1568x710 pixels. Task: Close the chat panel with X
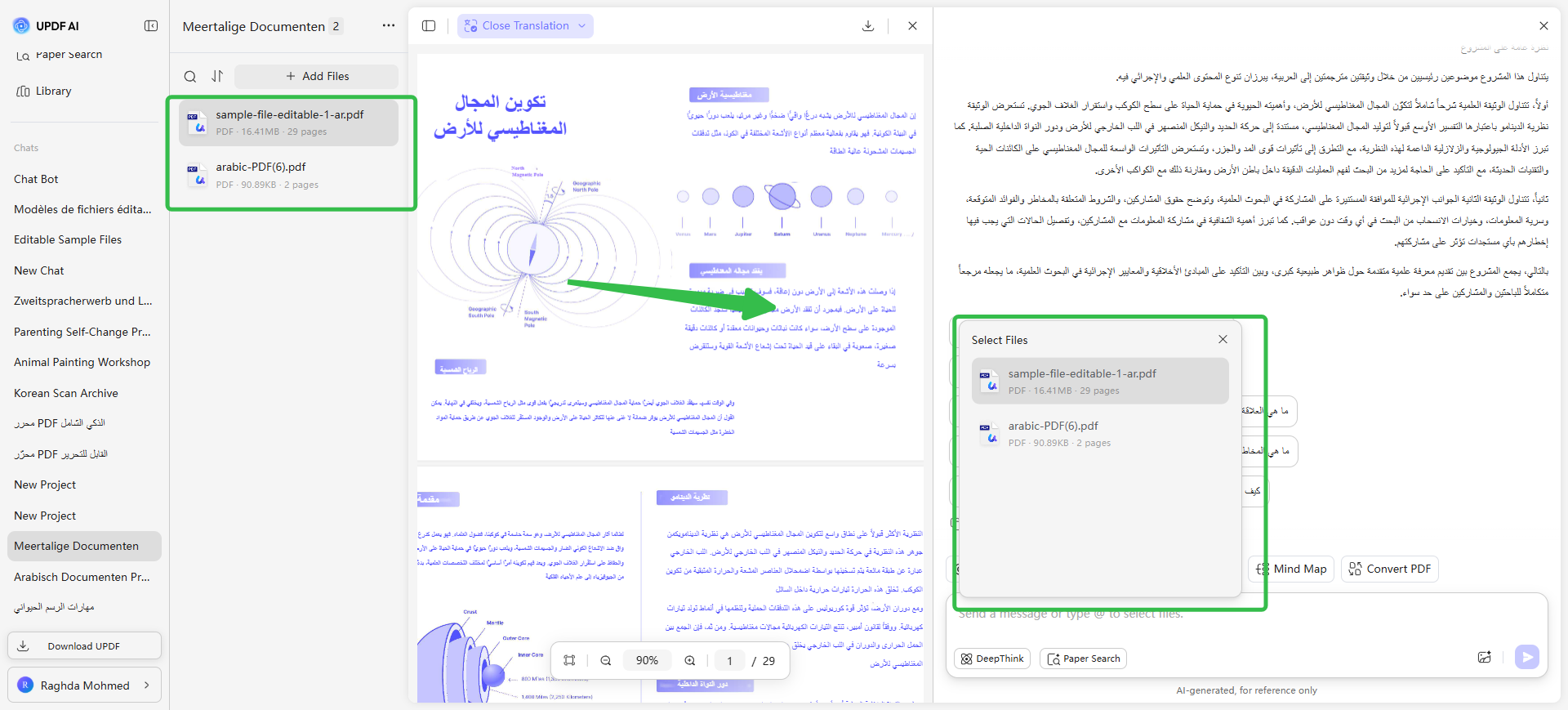tap(1543, 26)
